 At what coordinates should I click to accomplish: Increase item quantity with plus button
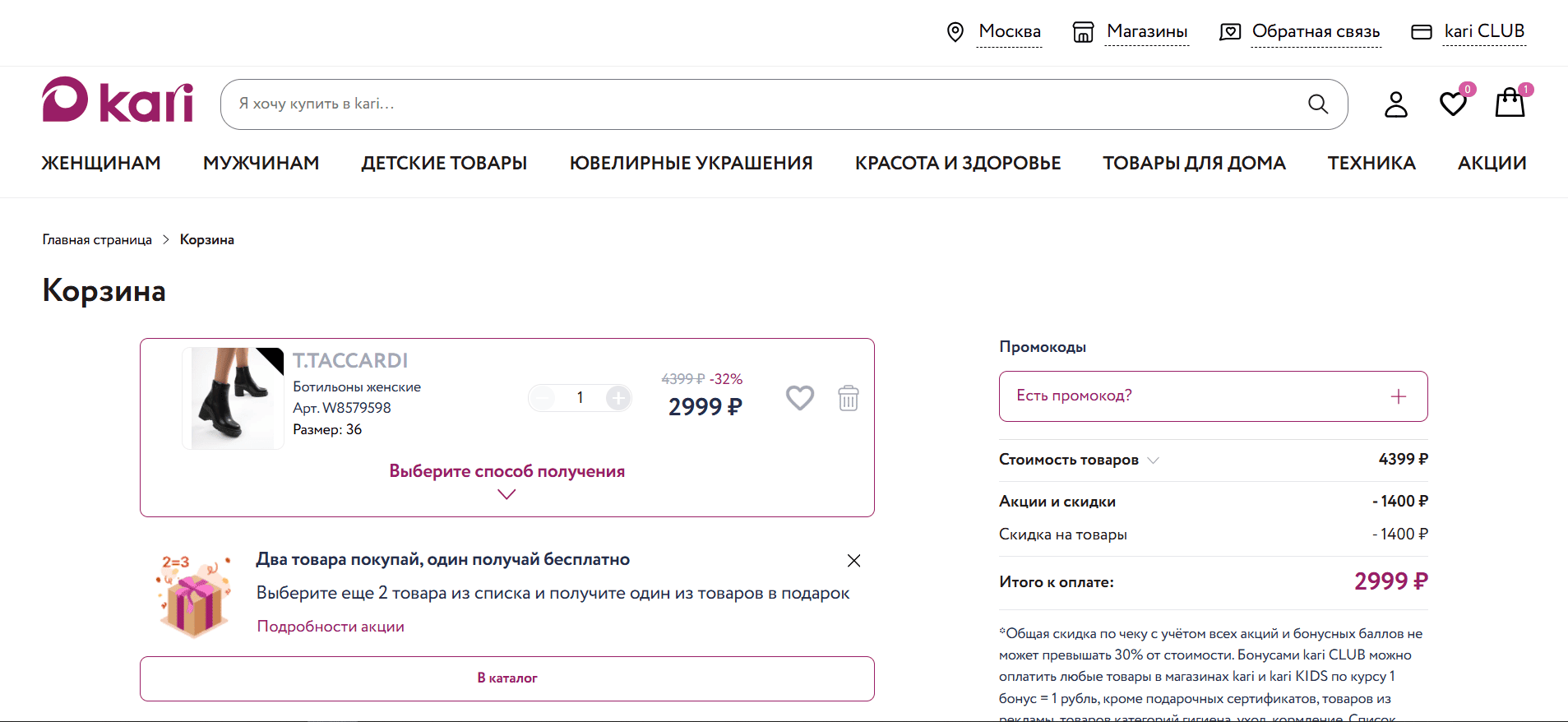point(618,398)
